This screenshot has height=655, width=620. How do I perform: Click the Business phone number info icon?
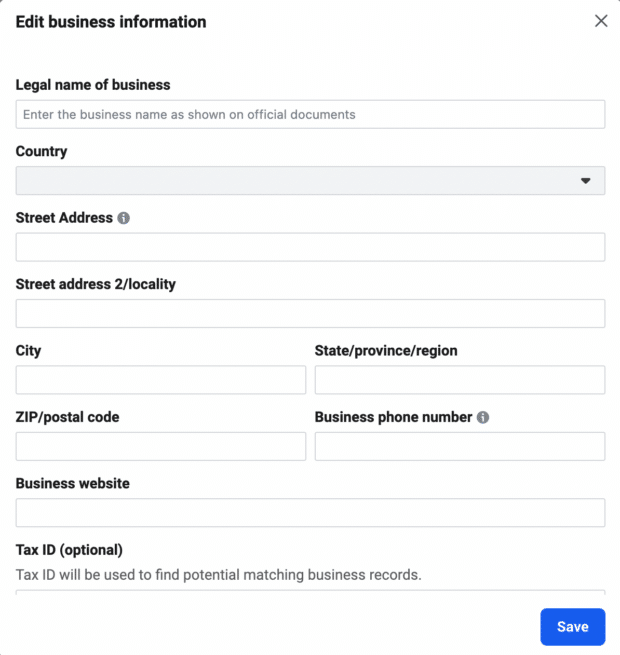483,417
